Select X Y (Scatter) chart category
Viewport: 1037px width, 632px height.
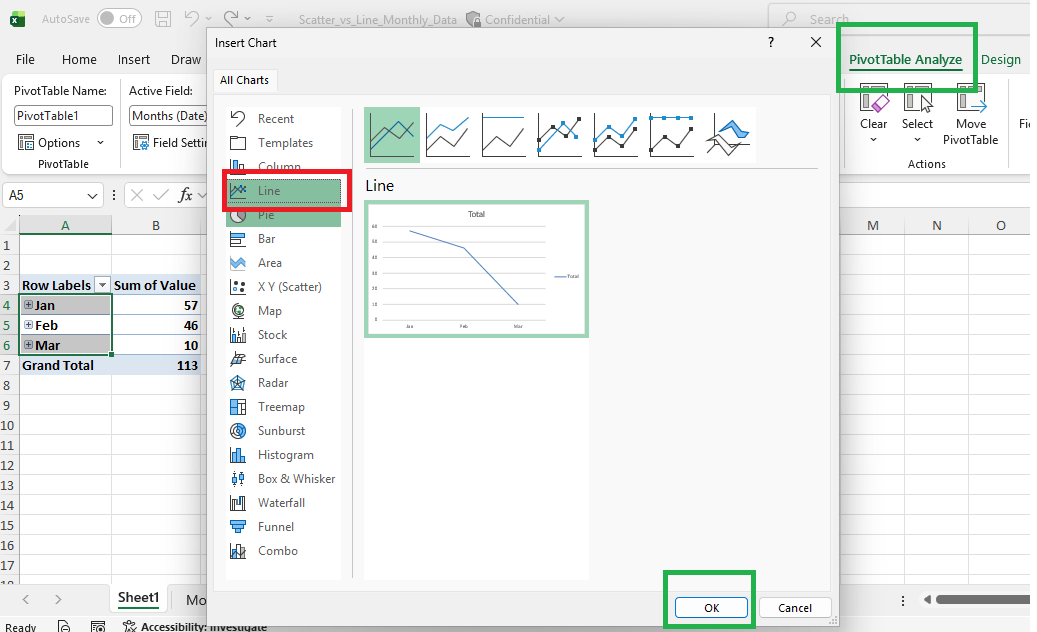[x=284, y=287]
